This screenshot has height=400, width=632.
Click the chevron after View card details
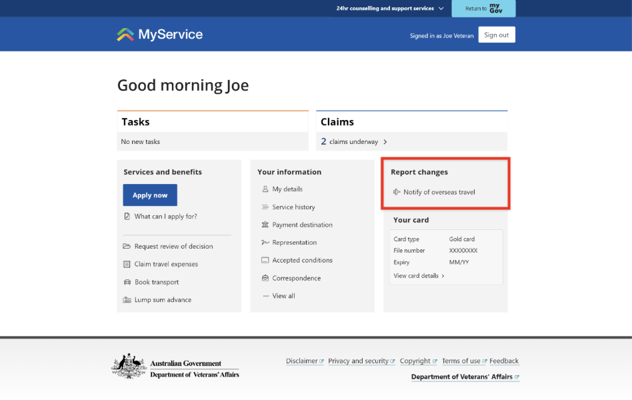tap(443, 276)
